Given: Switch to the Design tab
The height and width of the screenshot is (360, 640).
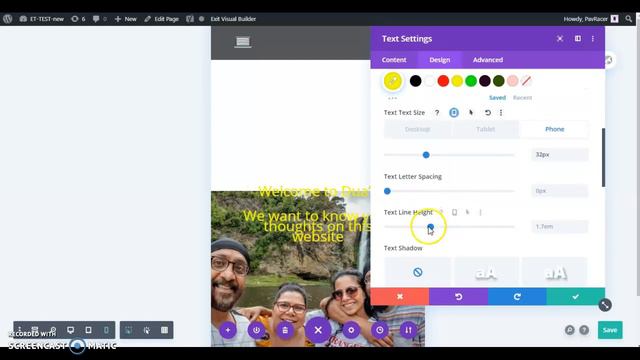Looking at the screenshot, I should click(x=440, y=60).
